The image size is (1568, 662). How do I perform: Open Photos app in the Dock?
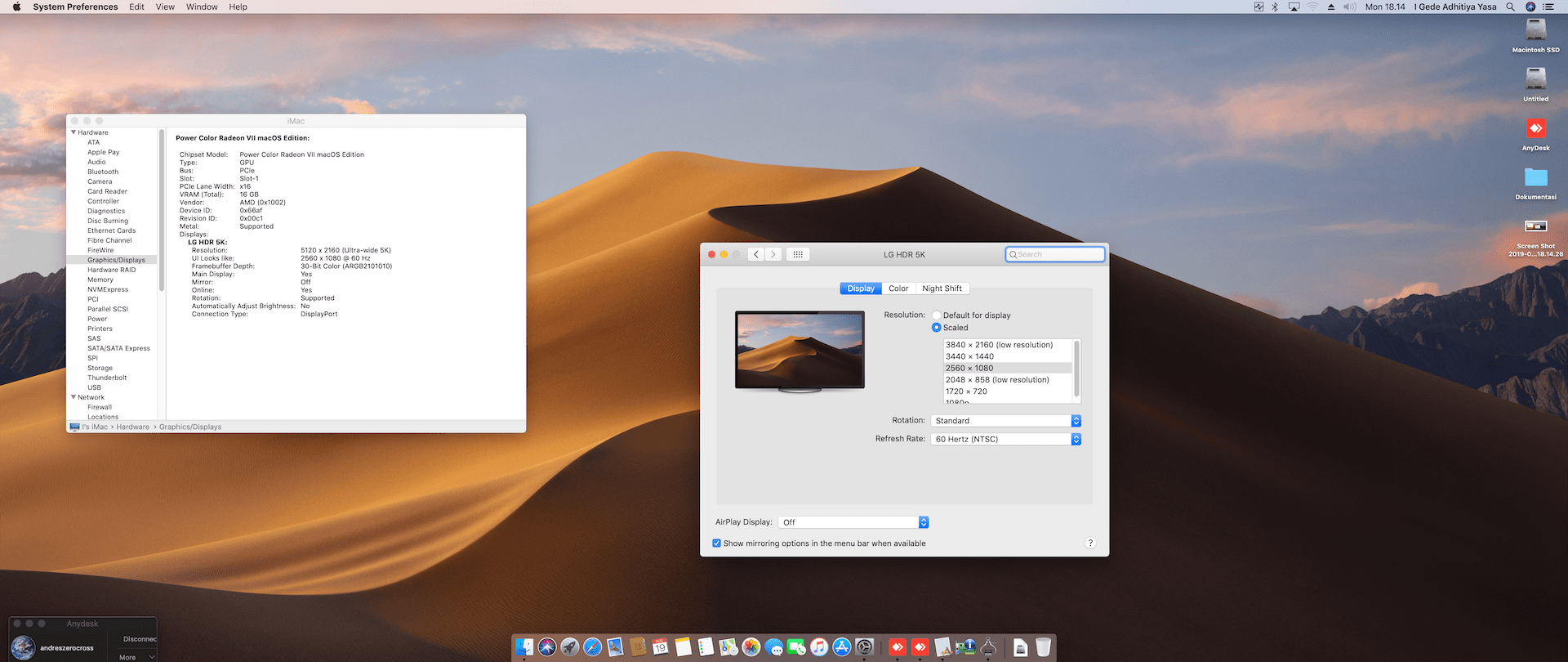[751, 647]
